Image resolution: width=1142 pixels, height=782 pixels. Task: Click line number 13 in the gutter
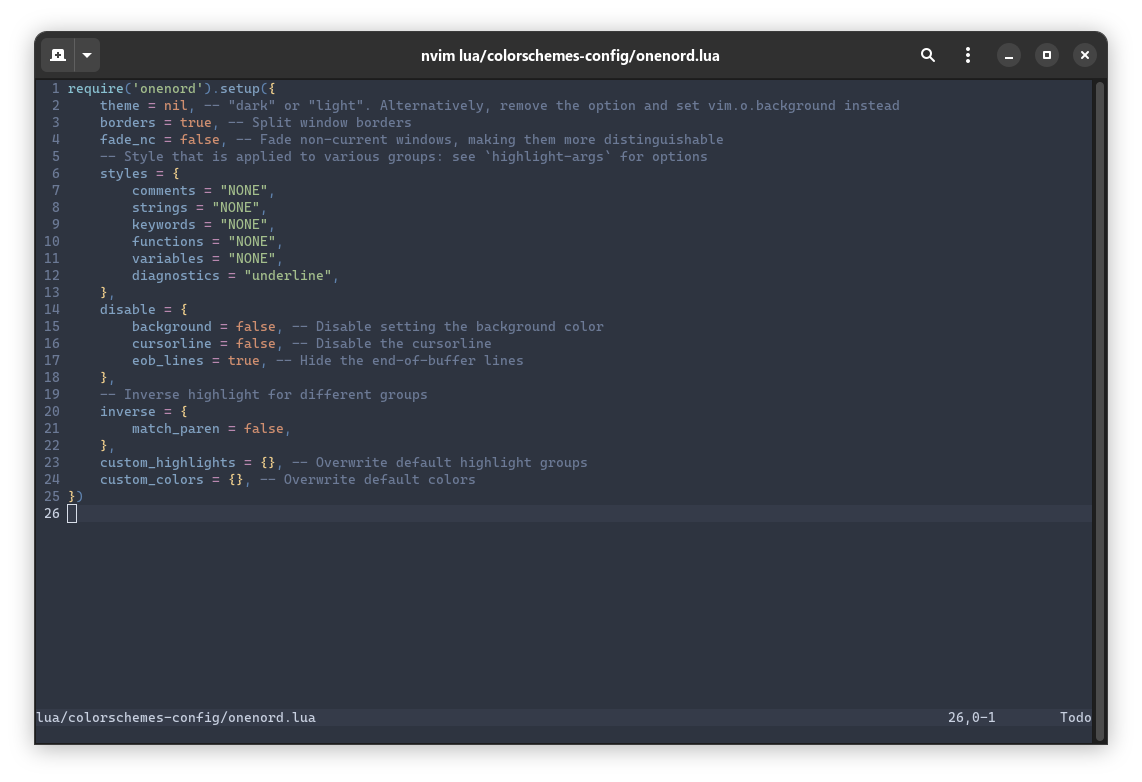52,293
